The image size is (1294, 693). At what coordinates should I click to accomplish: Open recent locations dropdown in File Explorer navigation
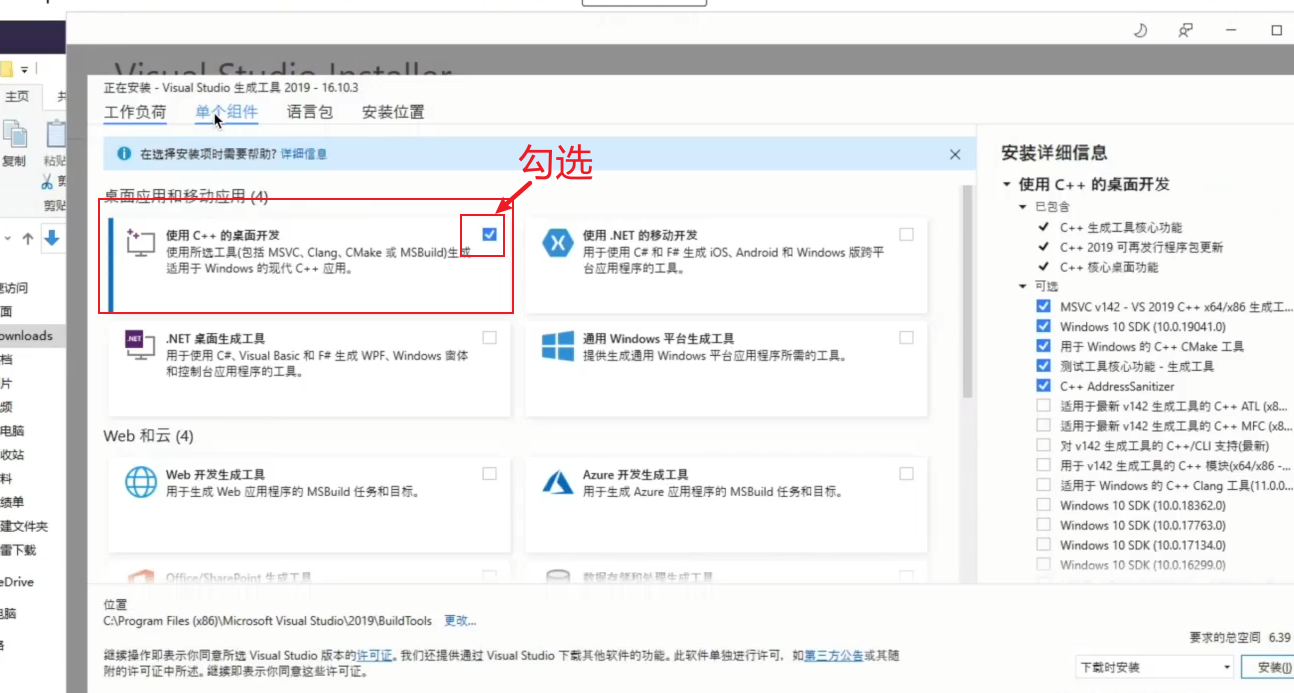6,239
